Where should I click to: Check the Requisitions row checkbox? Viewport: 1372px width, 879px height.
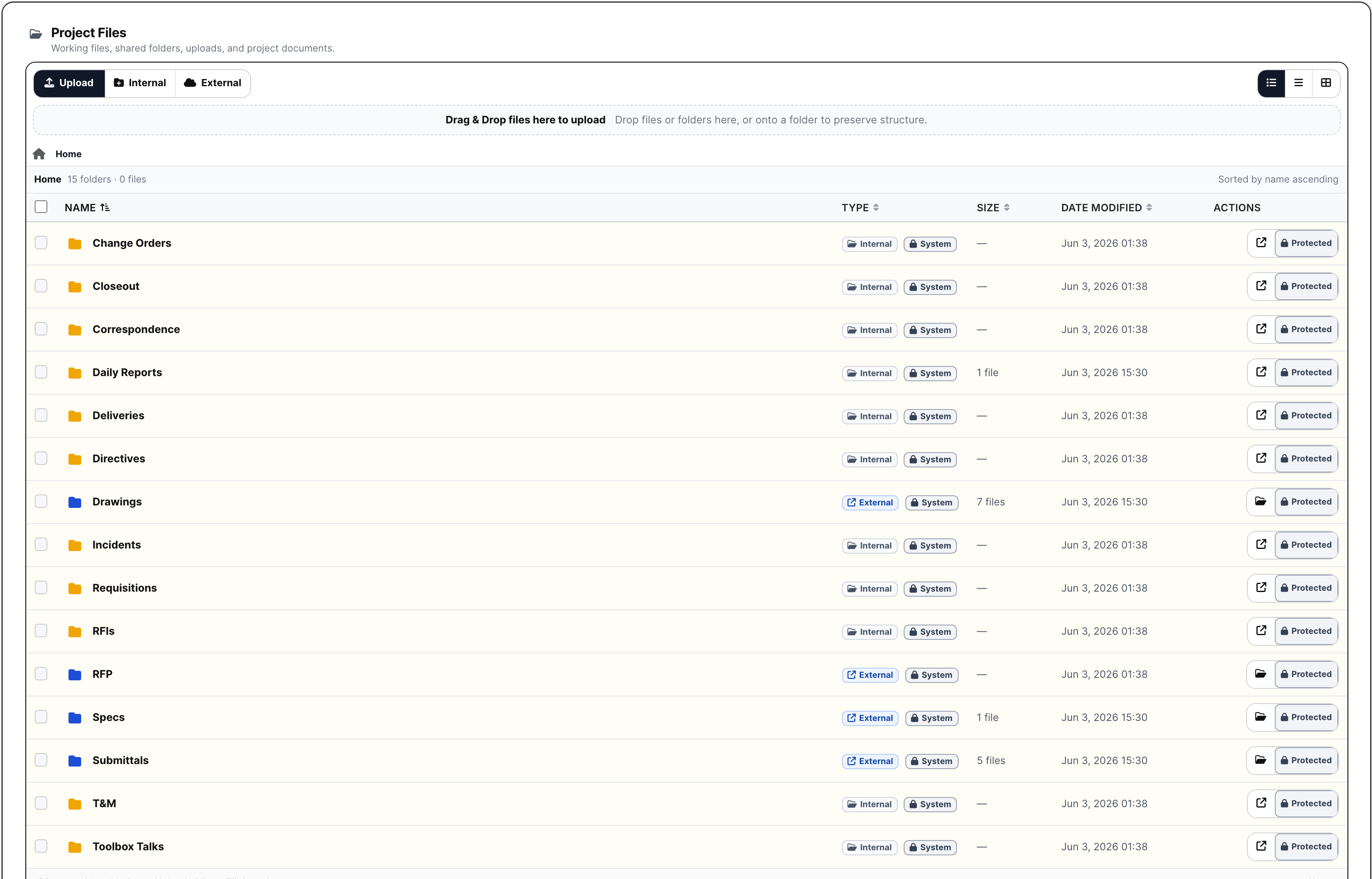coord(41,588)
